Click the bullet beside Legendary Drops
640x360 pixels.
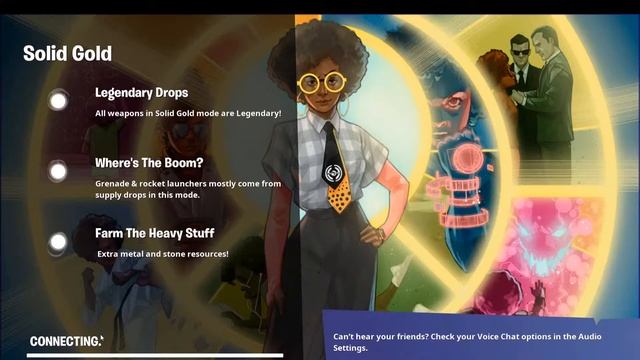[58, 100]
